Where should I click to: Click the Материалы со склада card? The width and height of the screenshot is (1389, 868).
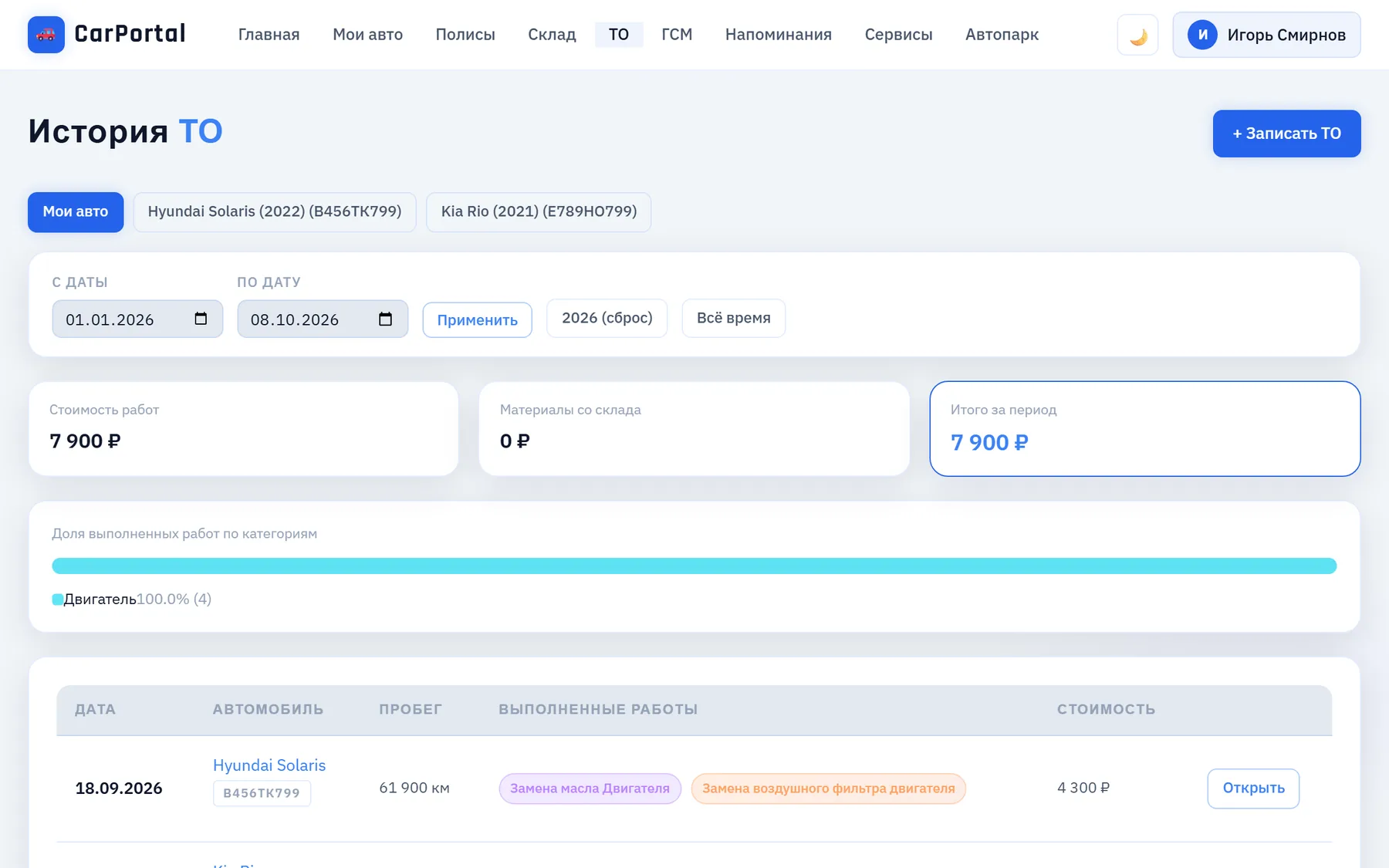pos(694,428)
